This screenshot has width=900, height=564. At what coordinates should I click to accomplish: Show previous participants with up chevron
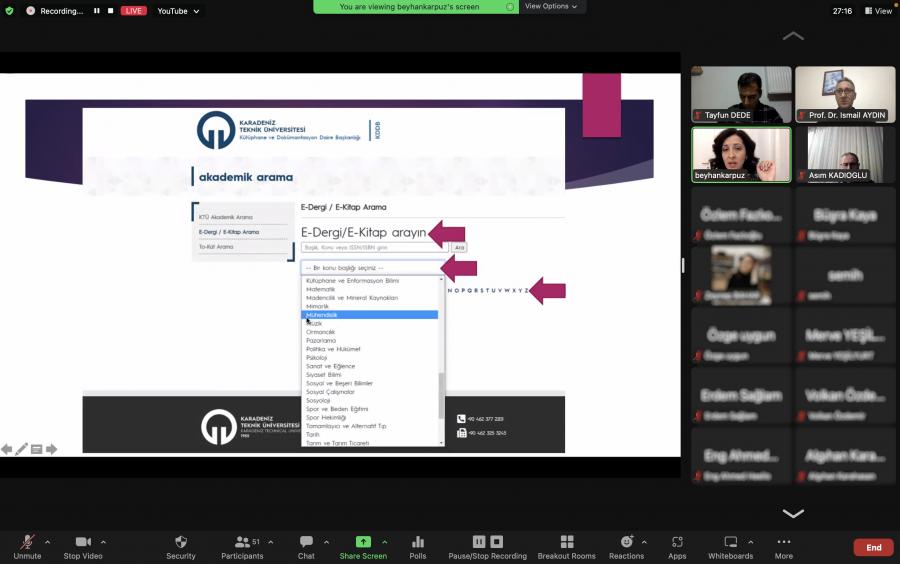point(793,36)
